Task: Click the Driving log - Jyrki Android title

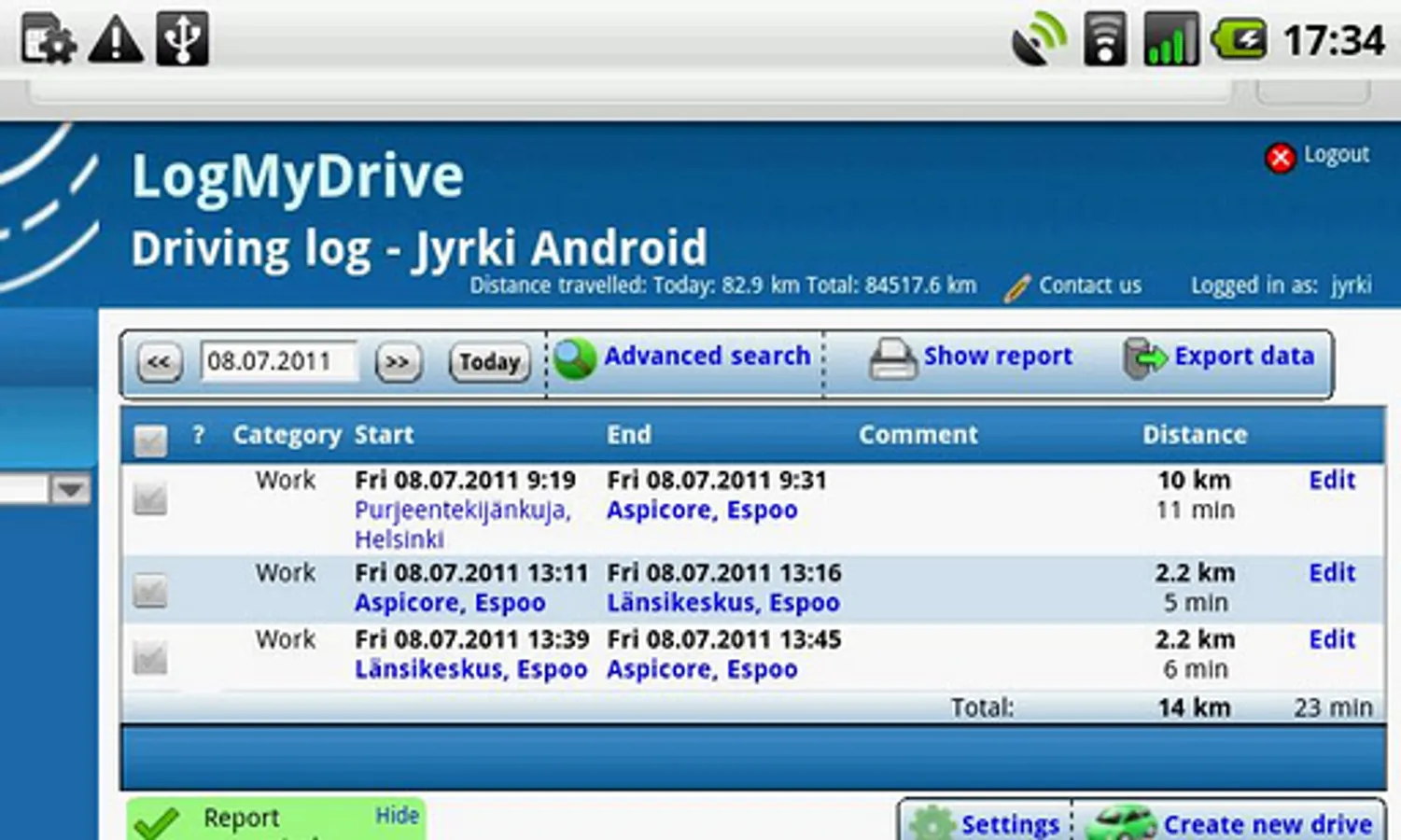Action: (x=419, y=249)
